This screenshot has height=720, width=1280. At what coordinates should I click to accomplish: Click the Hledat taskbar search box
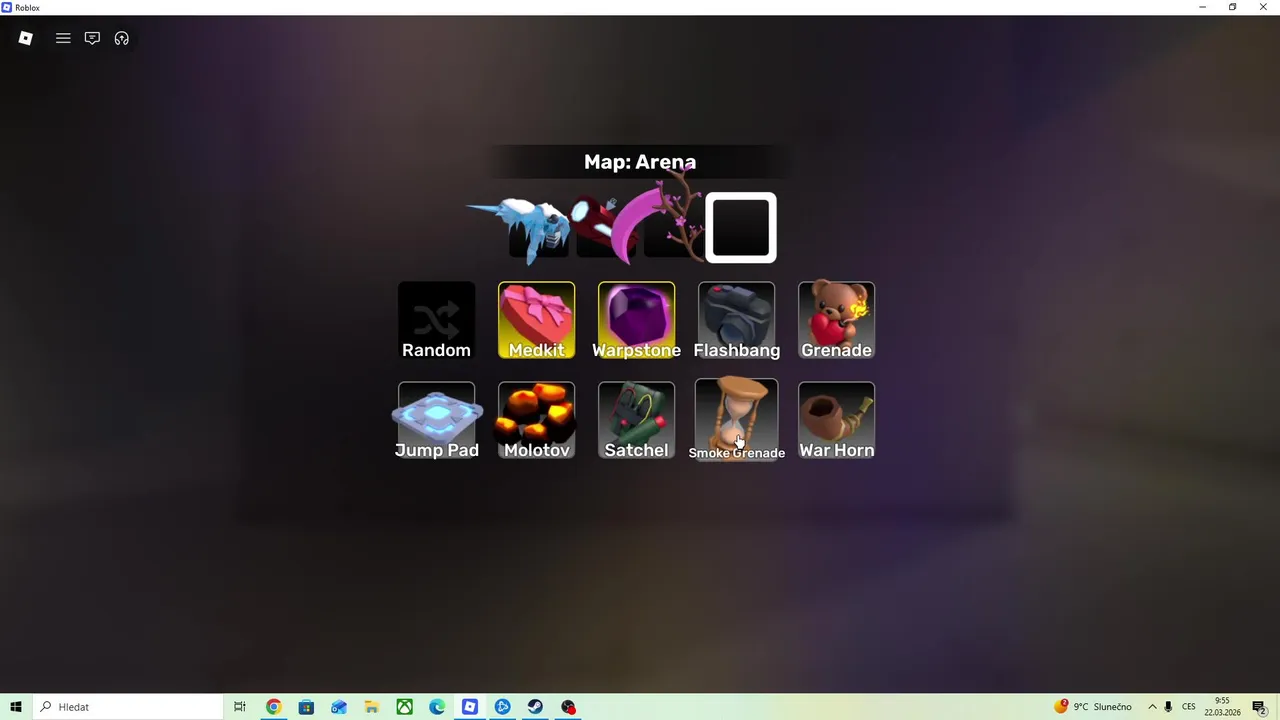(x=127, y=707)
